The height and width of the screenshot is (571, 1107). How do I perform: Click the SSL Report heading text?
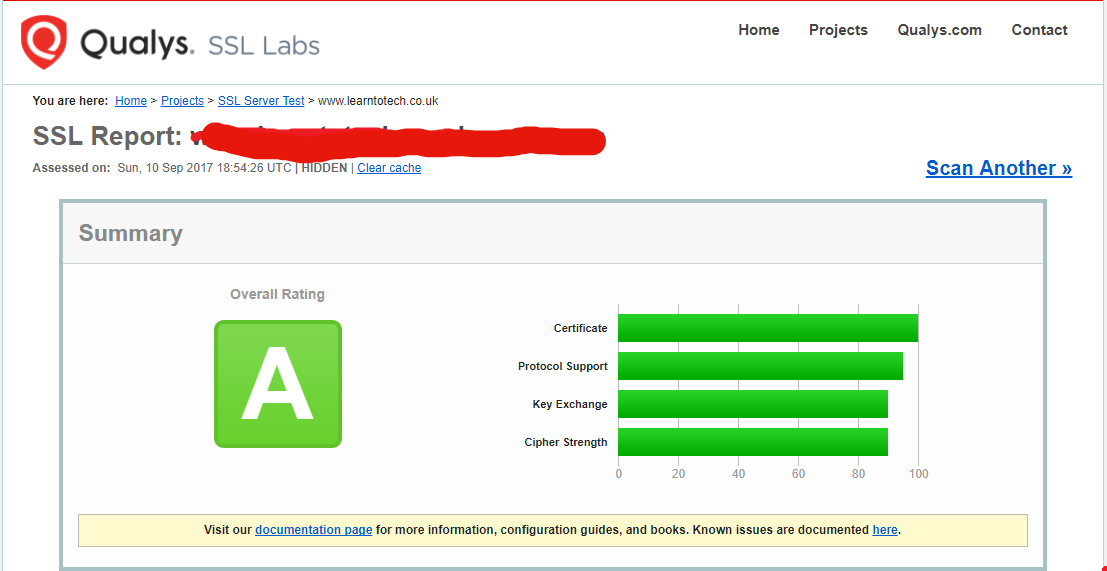108,137
